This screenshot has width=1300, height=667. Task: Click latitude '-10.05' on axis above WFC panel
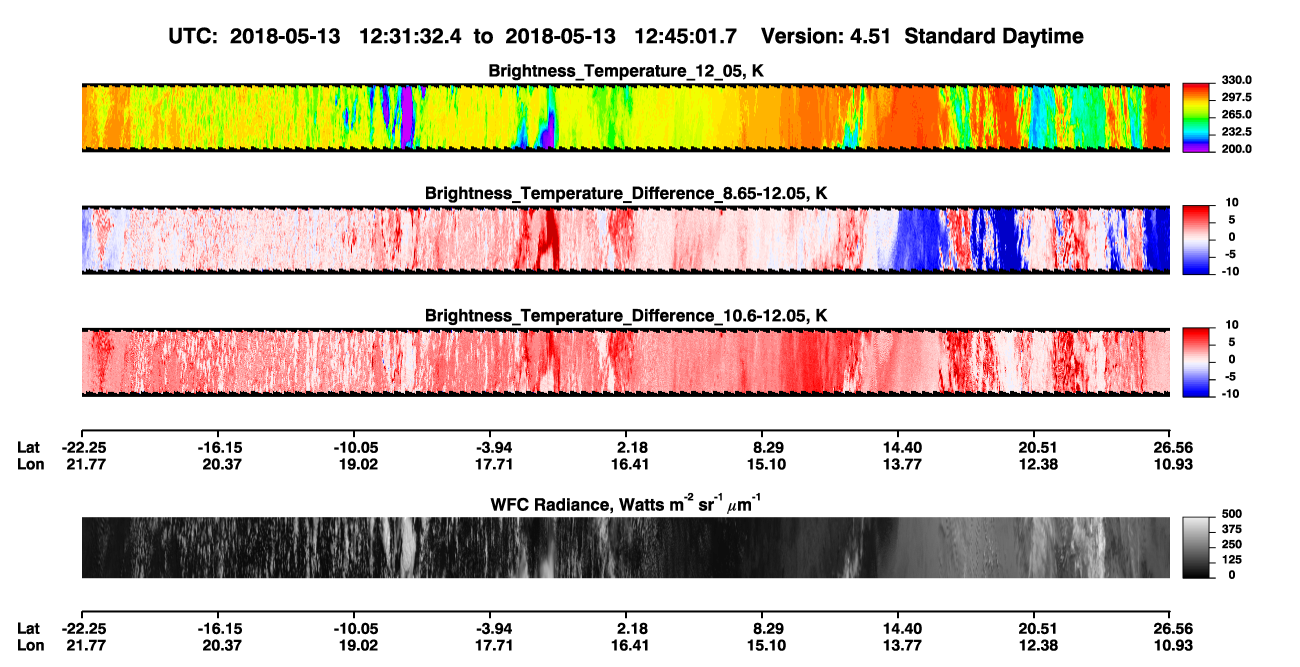pos(355,447)
